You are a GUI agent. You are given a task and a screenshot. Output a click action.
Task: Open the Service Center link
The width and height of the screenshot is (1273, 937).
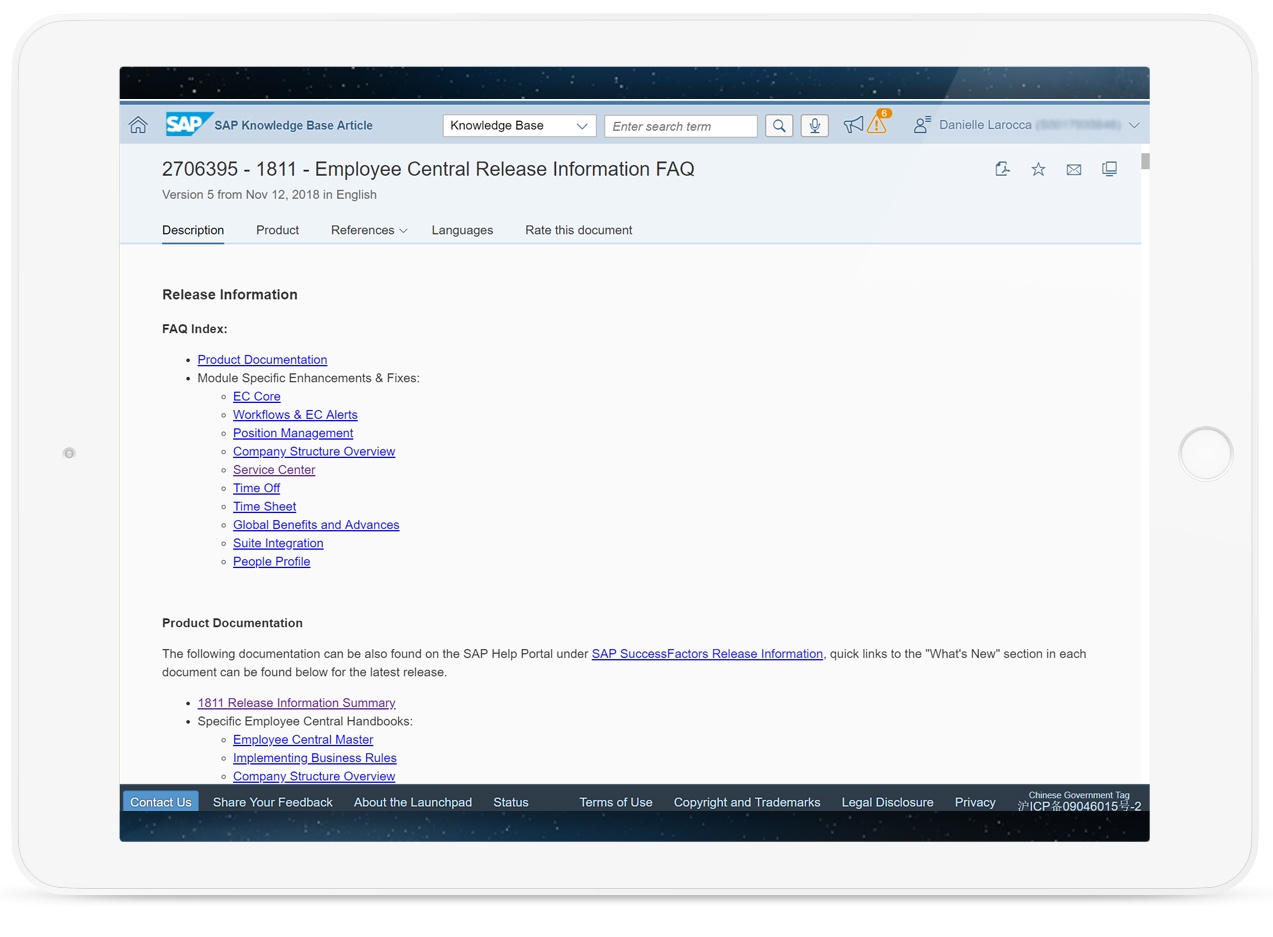coord(274,470)
